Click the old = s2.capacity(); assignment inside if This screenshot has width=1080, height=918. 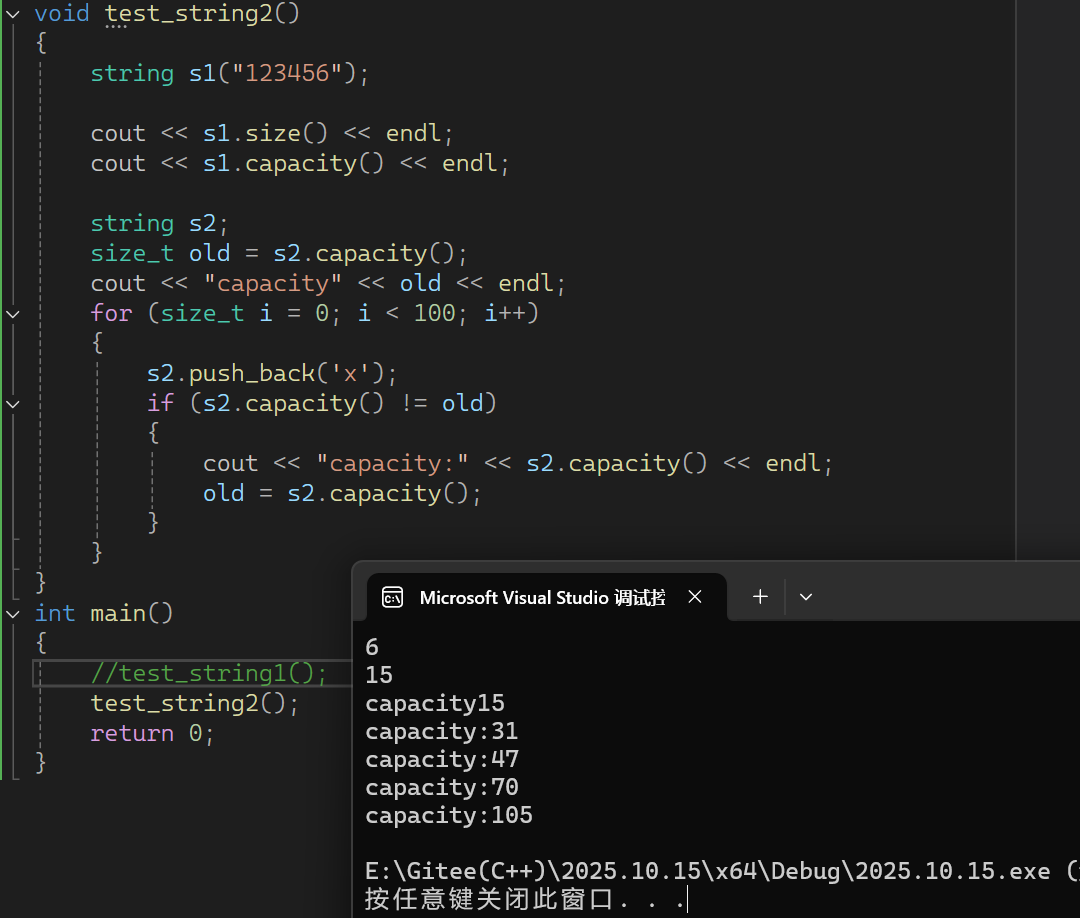[x=342, y=493]
